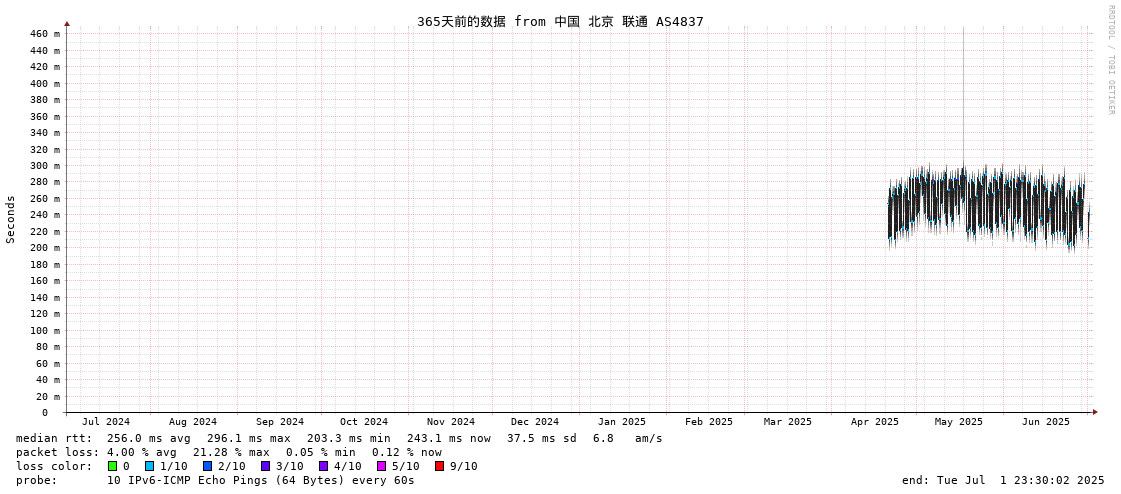Click the loss color legend label

tap(54, 466)
